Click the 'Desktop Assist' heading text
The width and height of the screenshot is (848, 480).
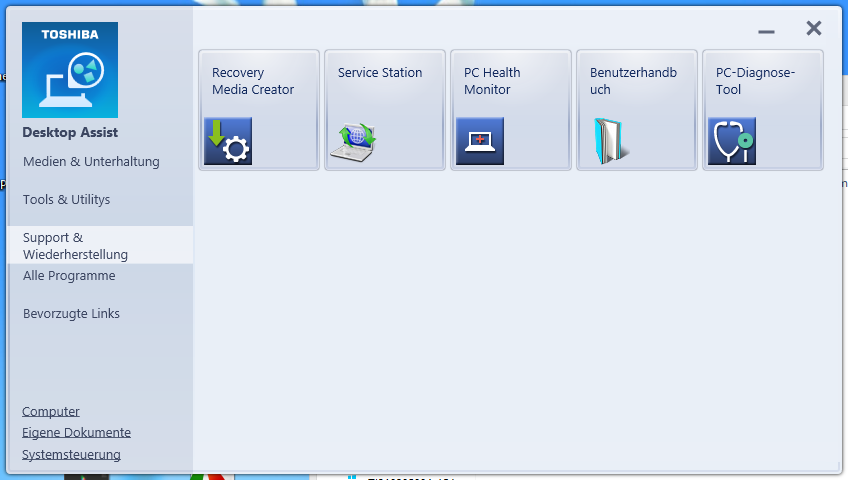coord(70,132)
